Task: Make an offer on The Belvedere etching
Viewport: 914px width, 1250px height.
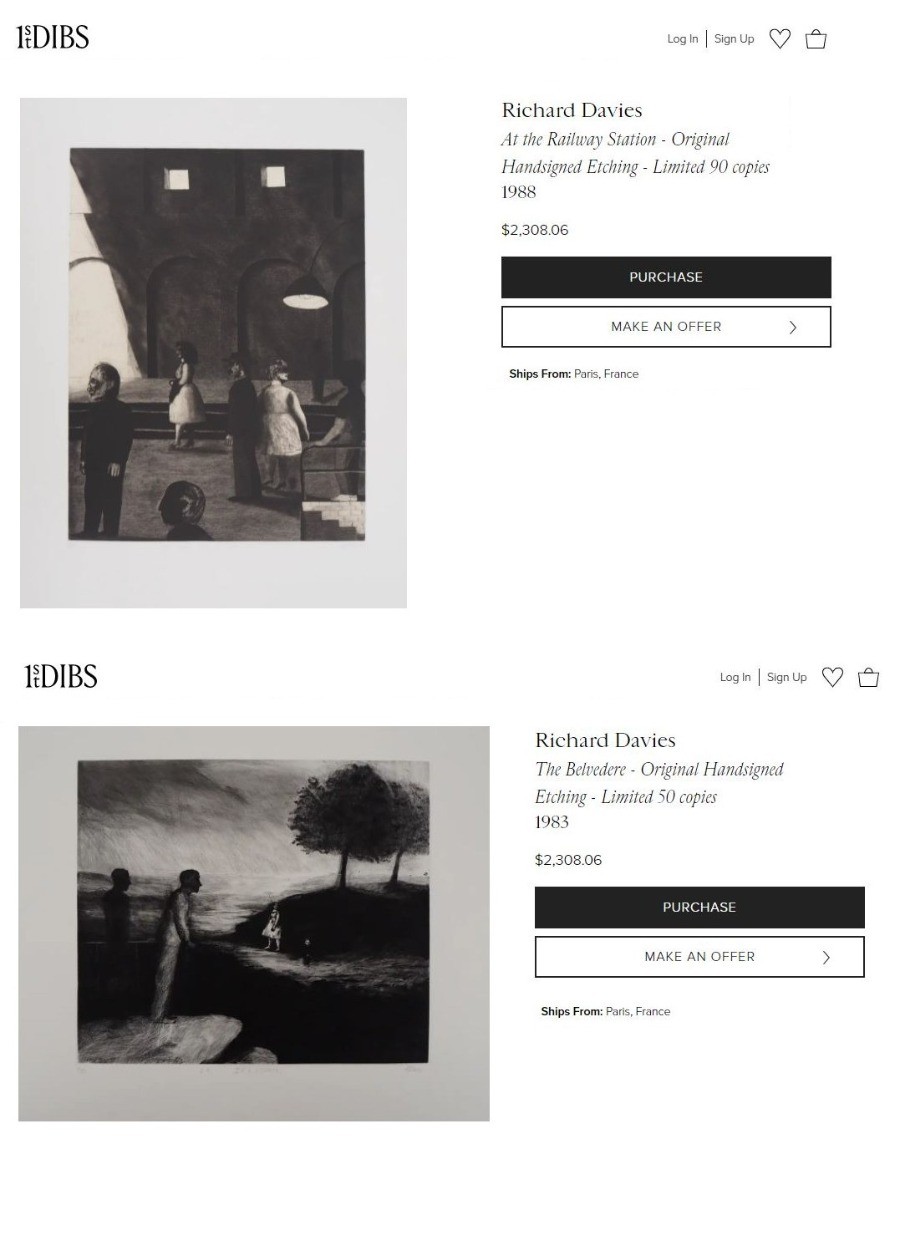Action: 699,957
